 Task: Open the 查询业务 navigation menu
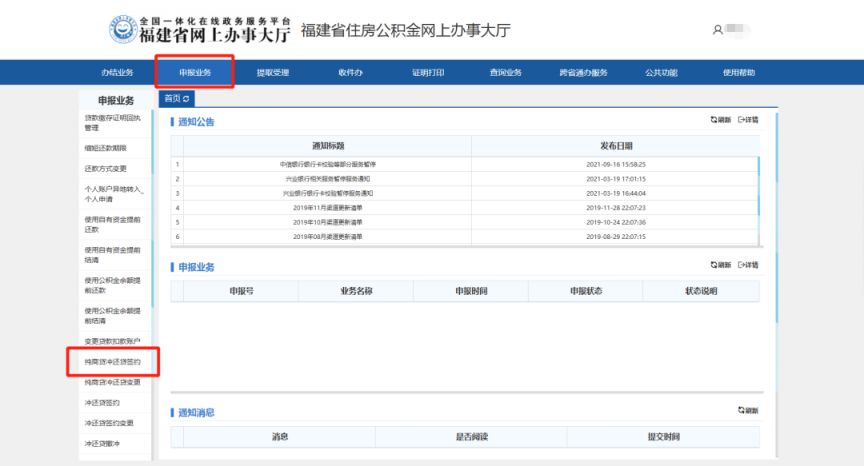click(x=506, y=72)
